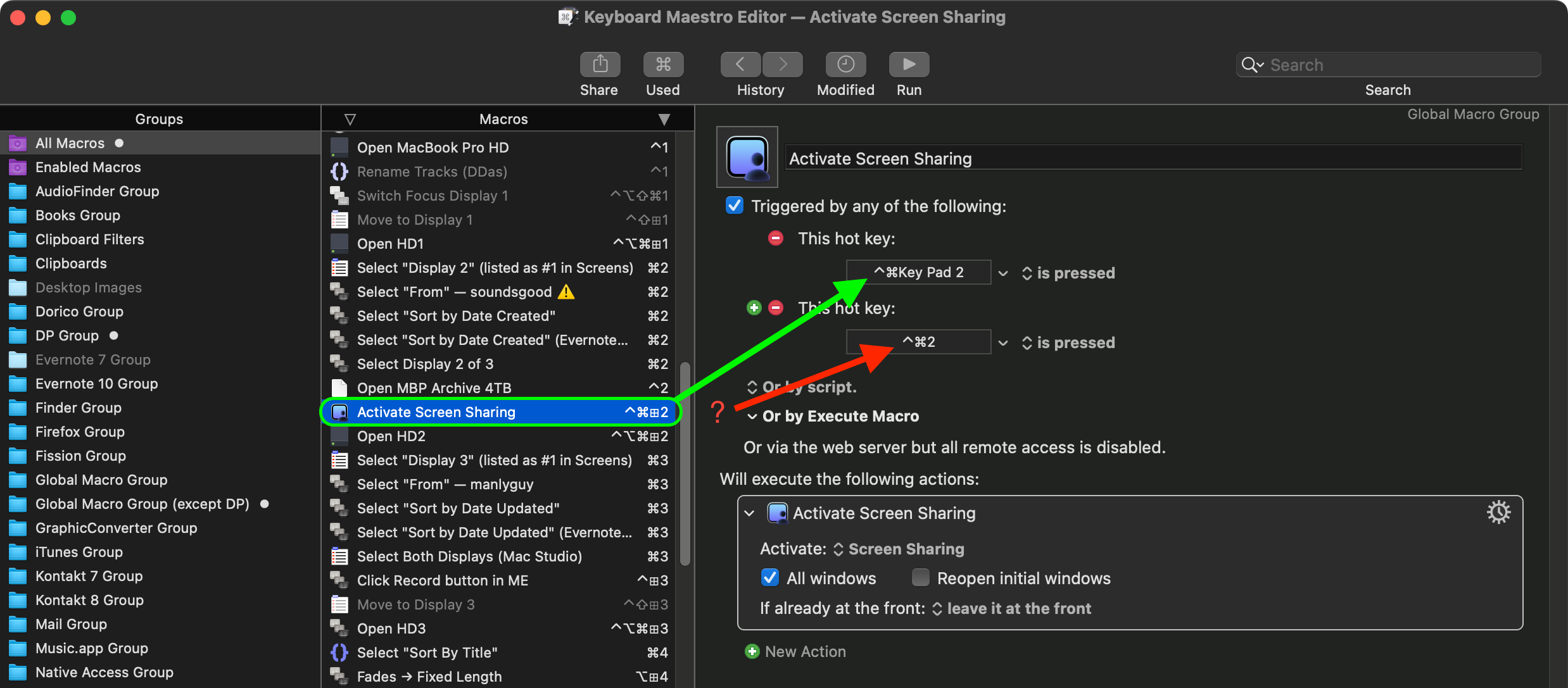1568x688 pixels.
Task: Remove the Key Pad 2 hot key trigger
Action: 776,239
